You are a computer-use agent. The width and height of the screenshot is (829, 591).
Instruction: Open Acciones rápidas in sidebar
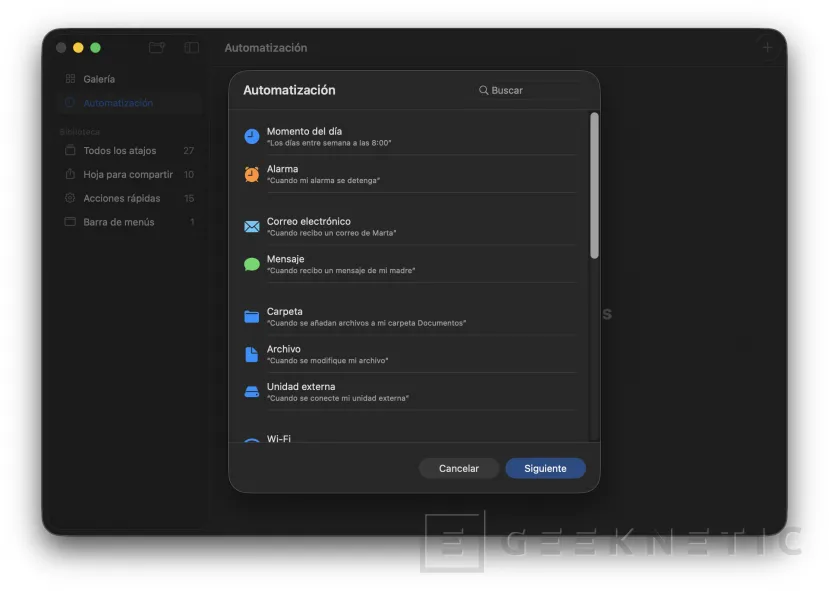click(122, 199)
